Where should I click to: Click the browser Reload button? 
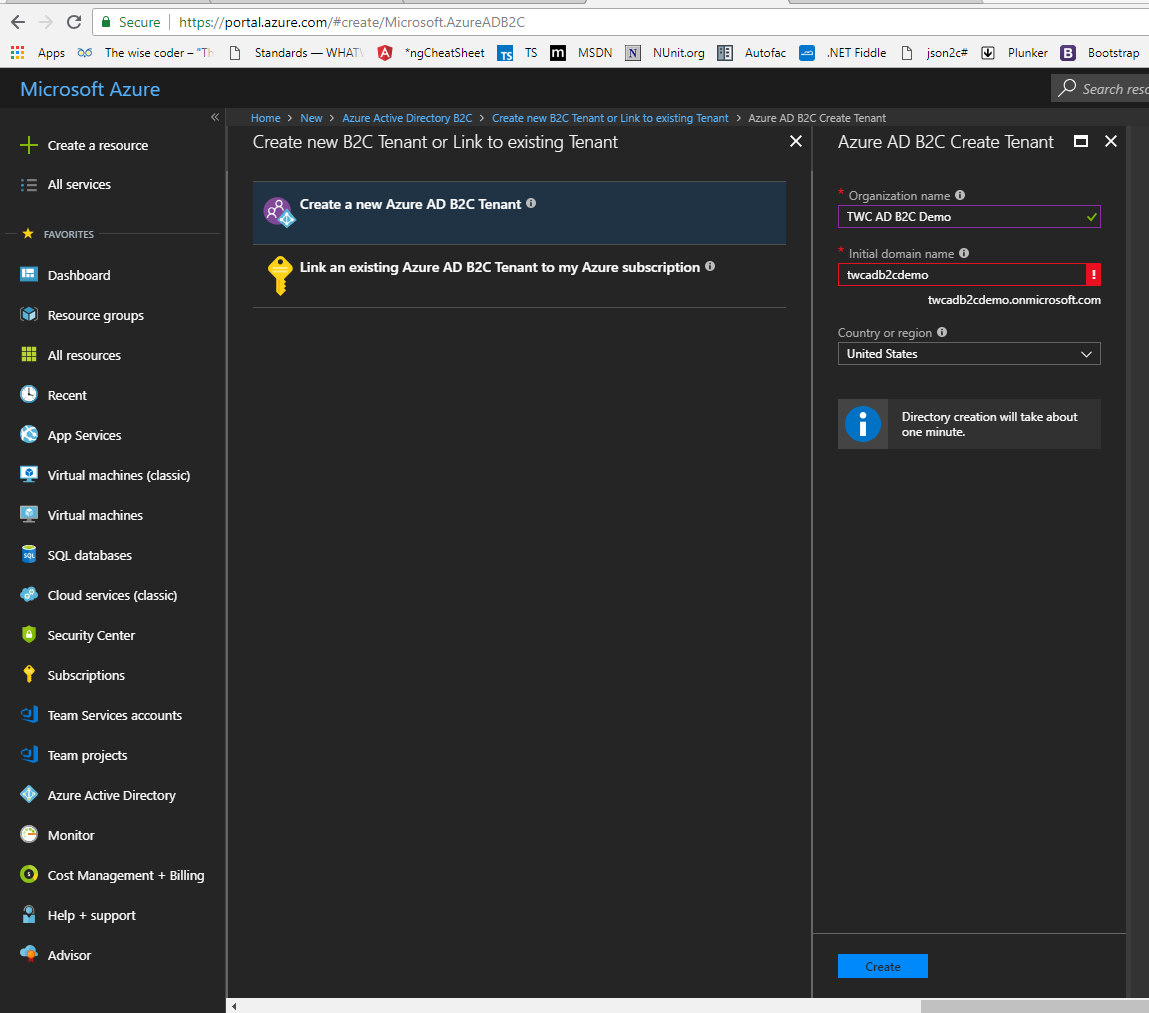(x=74, y=22)
